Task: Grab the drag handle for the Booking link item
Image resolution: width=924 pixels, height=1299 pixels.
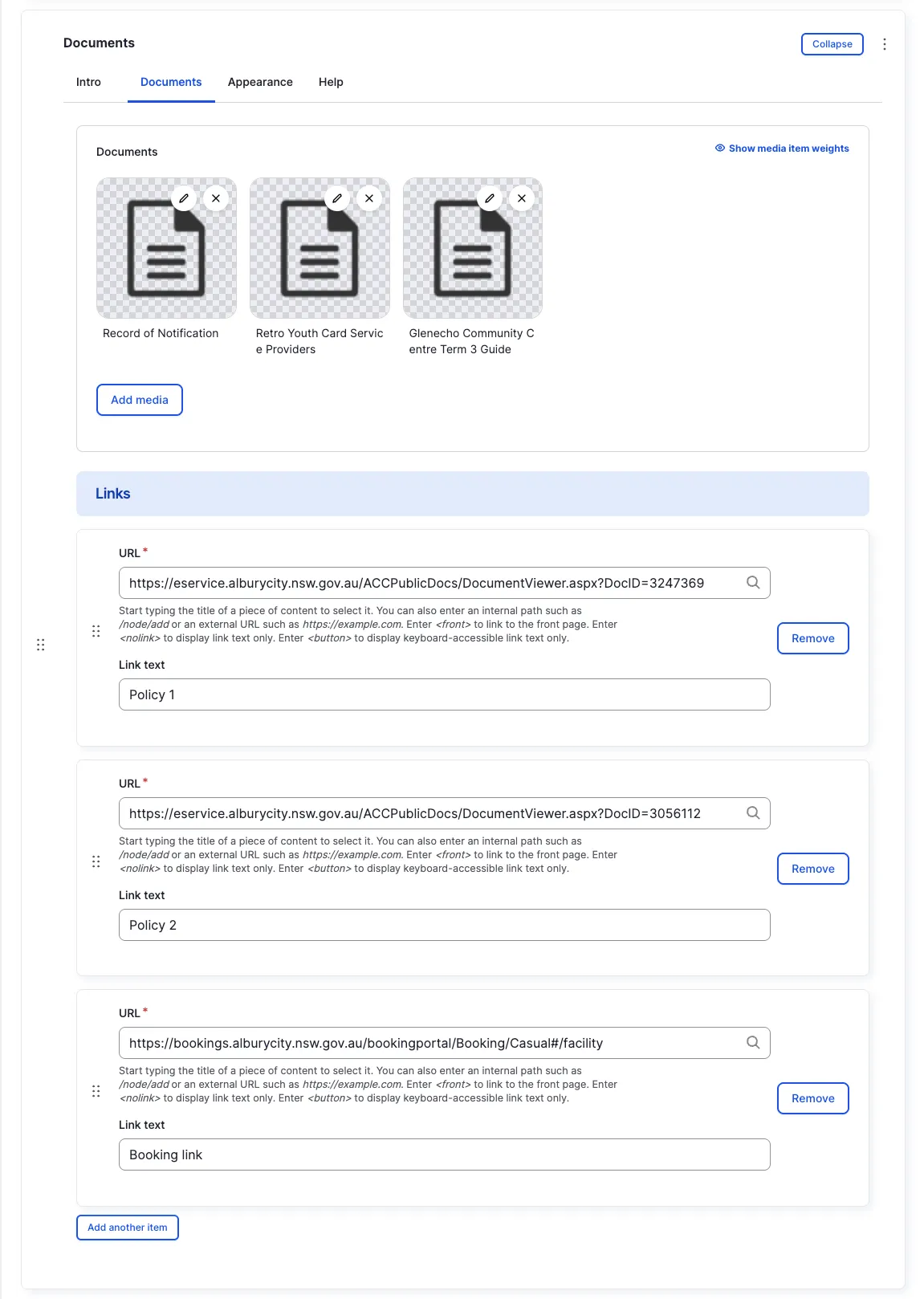Action: [96, 1091]
